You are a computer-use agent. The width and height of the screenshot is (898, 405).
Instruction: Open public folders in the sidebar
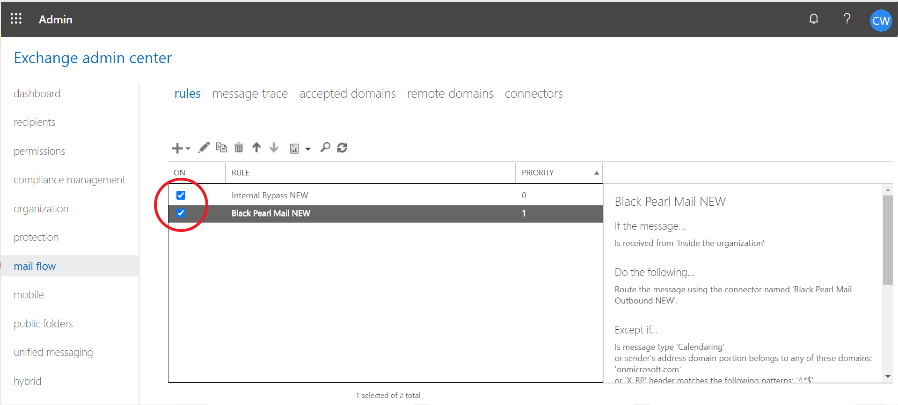tap(43, 324)
